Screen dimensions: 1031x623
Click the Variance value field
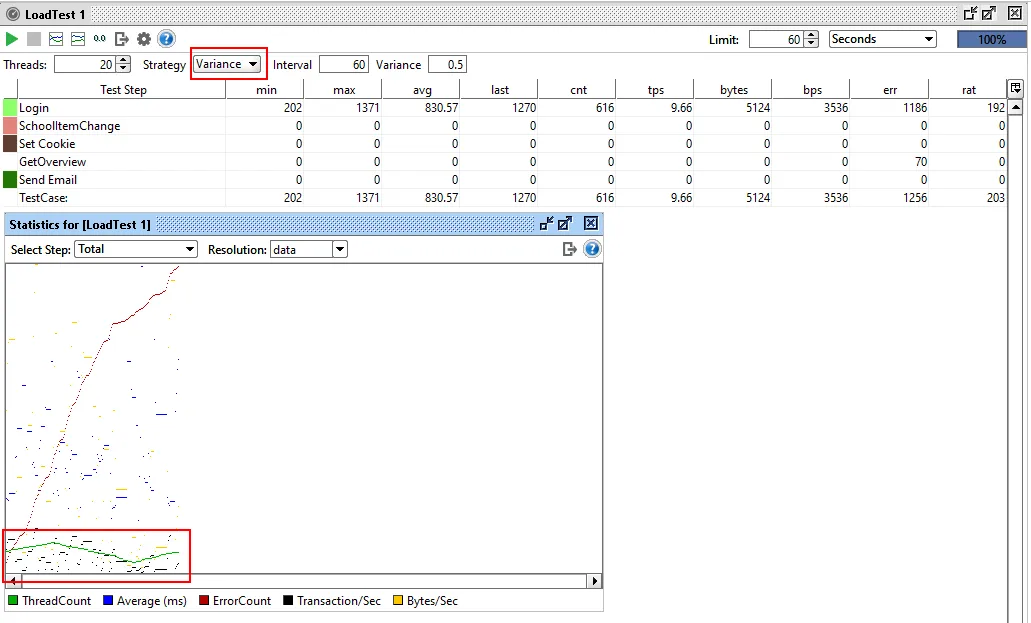pyautogui.click(x=447, y=64)
